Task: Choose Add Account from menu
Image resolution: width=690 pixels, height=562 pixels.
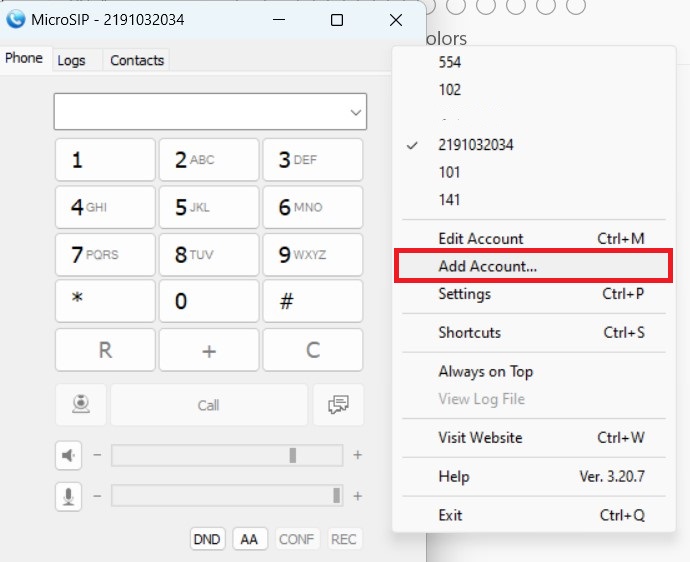Action: (487, 267)
